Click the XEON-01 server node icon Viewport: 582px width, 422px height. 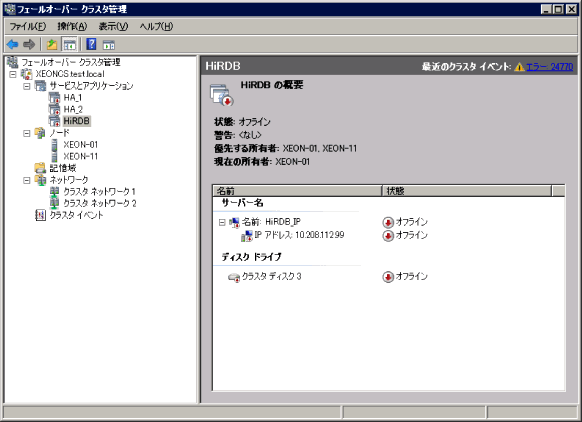(55, 145)
